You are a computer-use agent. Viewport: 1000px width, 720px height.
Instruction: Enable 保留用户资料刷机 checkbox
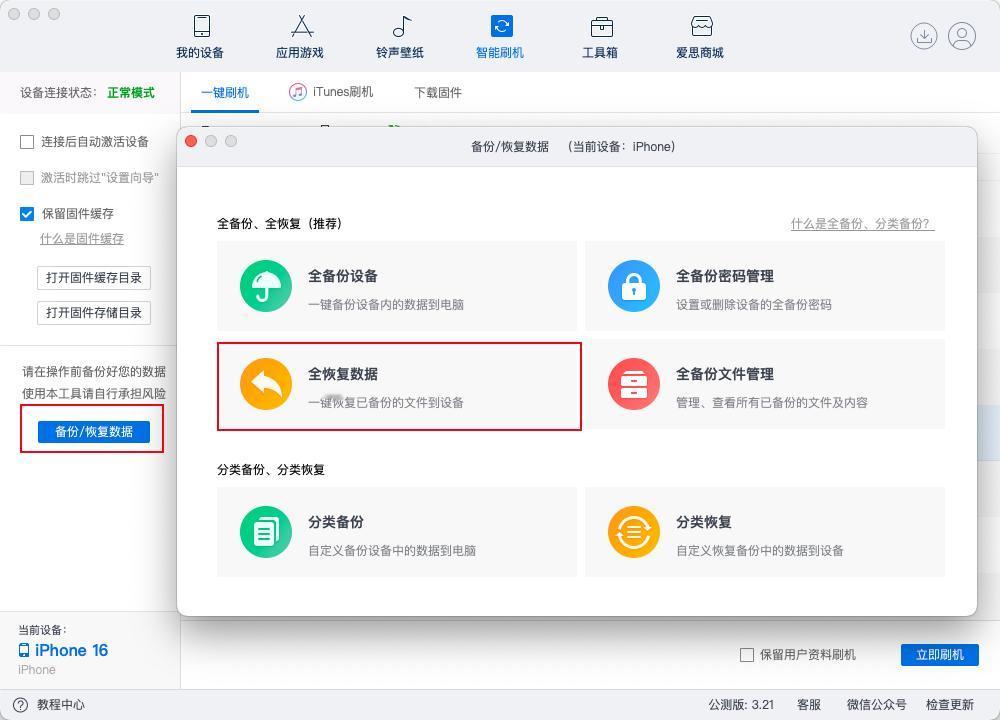click(747, 654)
